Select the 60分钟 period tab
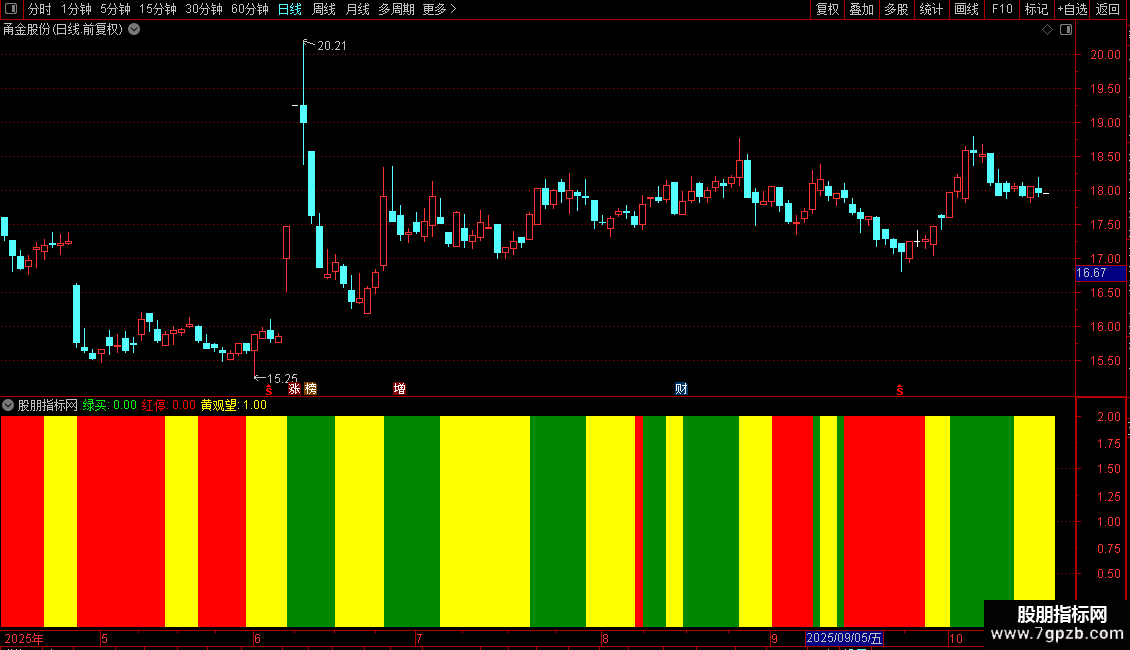Screen dimensions: 1130x650 tap(250, 9)
